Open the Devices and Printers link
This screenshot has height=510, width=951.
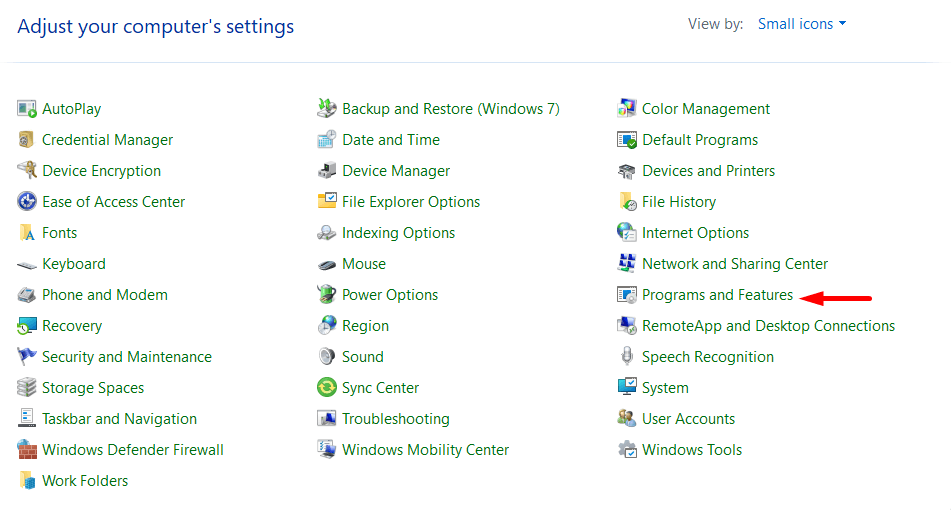pos(708,171)
